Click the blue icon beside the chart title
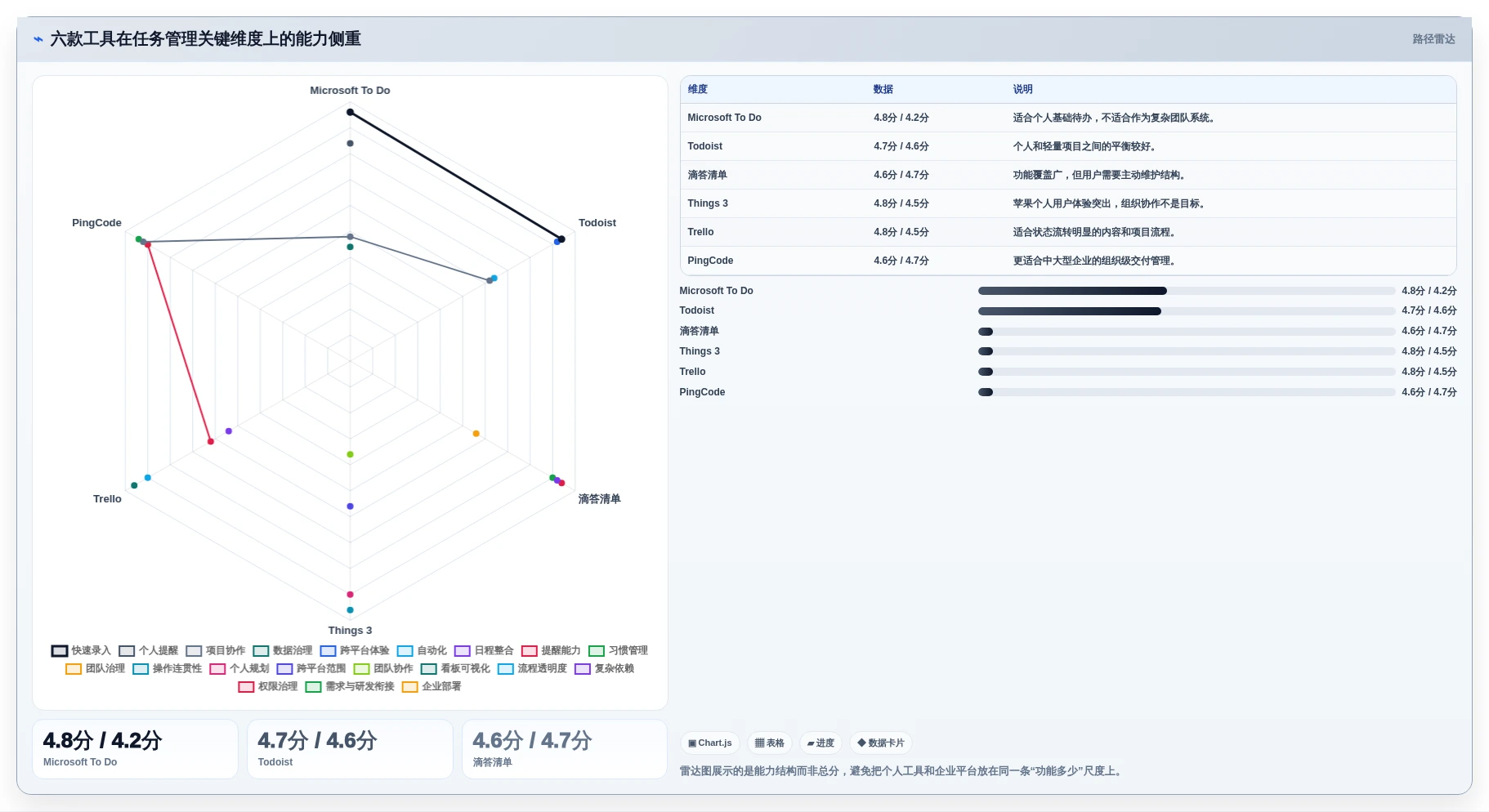The height and width of the screenshot is (812, 1489). pos(38,38)
